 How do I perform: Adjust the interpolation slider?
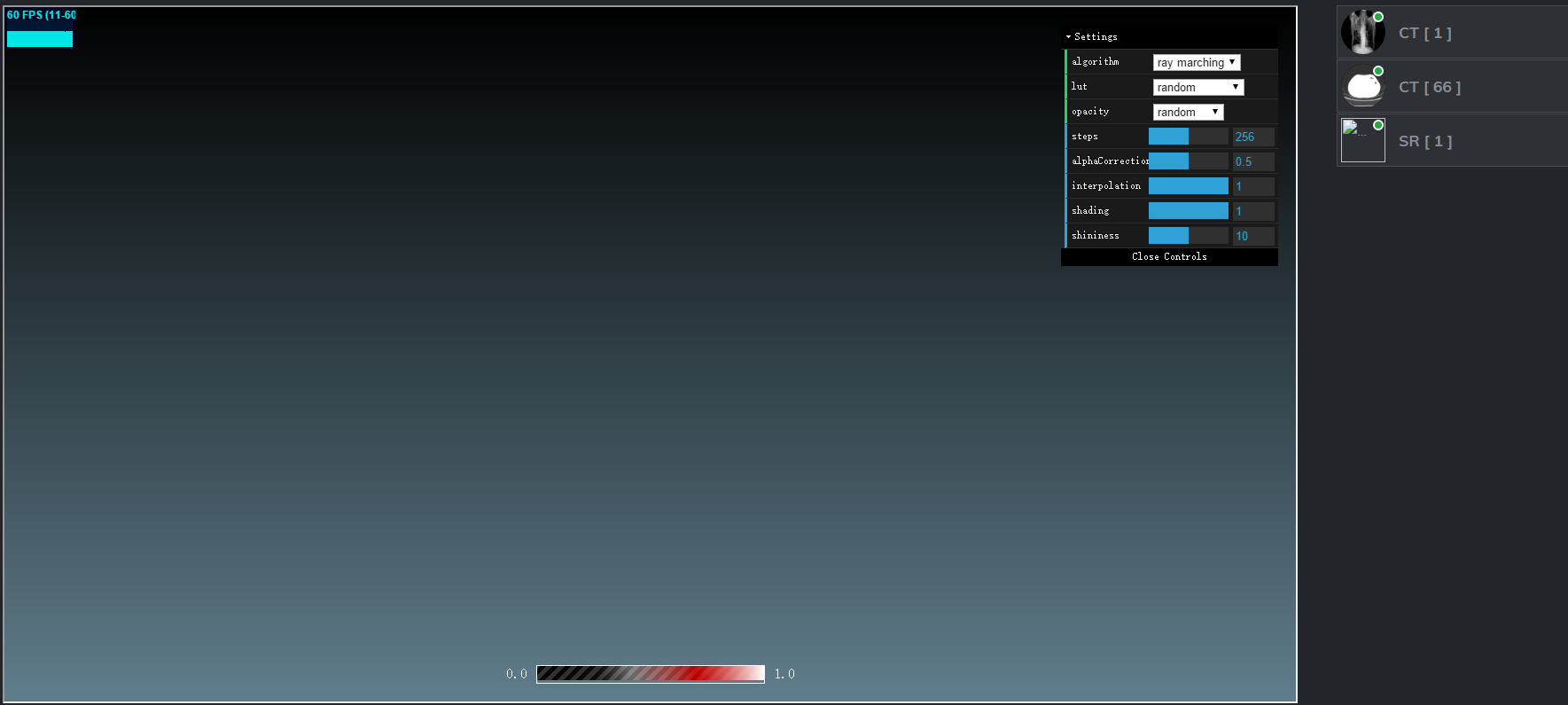[1189, 186]
